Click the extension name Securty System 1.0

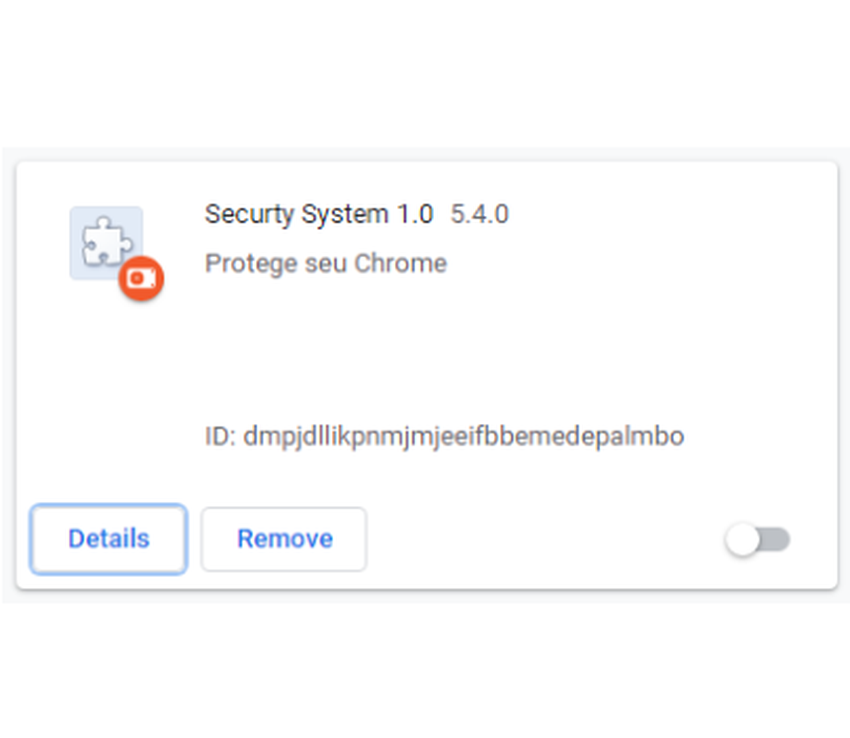tap(318, 214)
